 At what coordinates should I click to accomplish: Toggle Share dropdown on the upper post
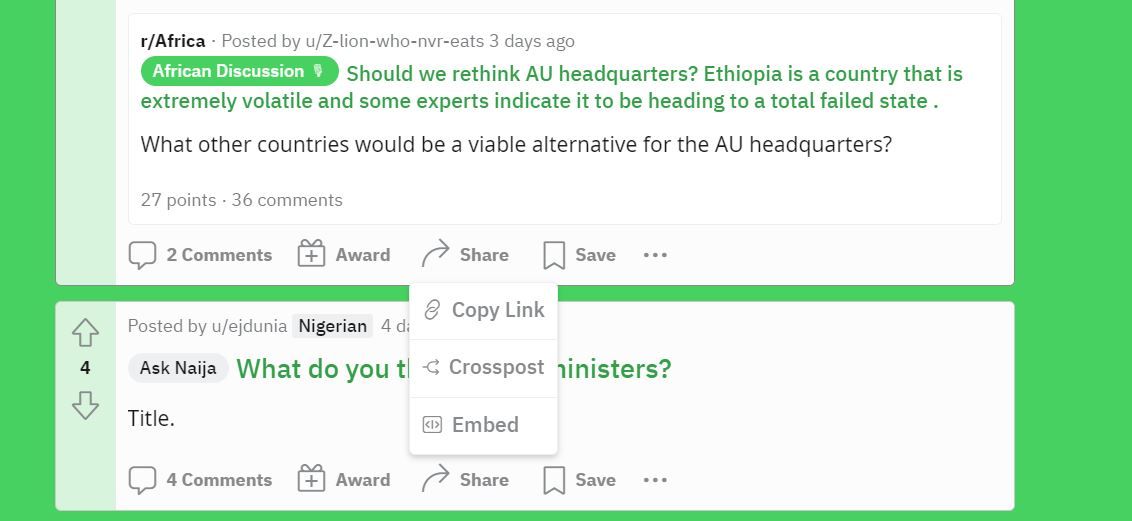pos(465,255)
